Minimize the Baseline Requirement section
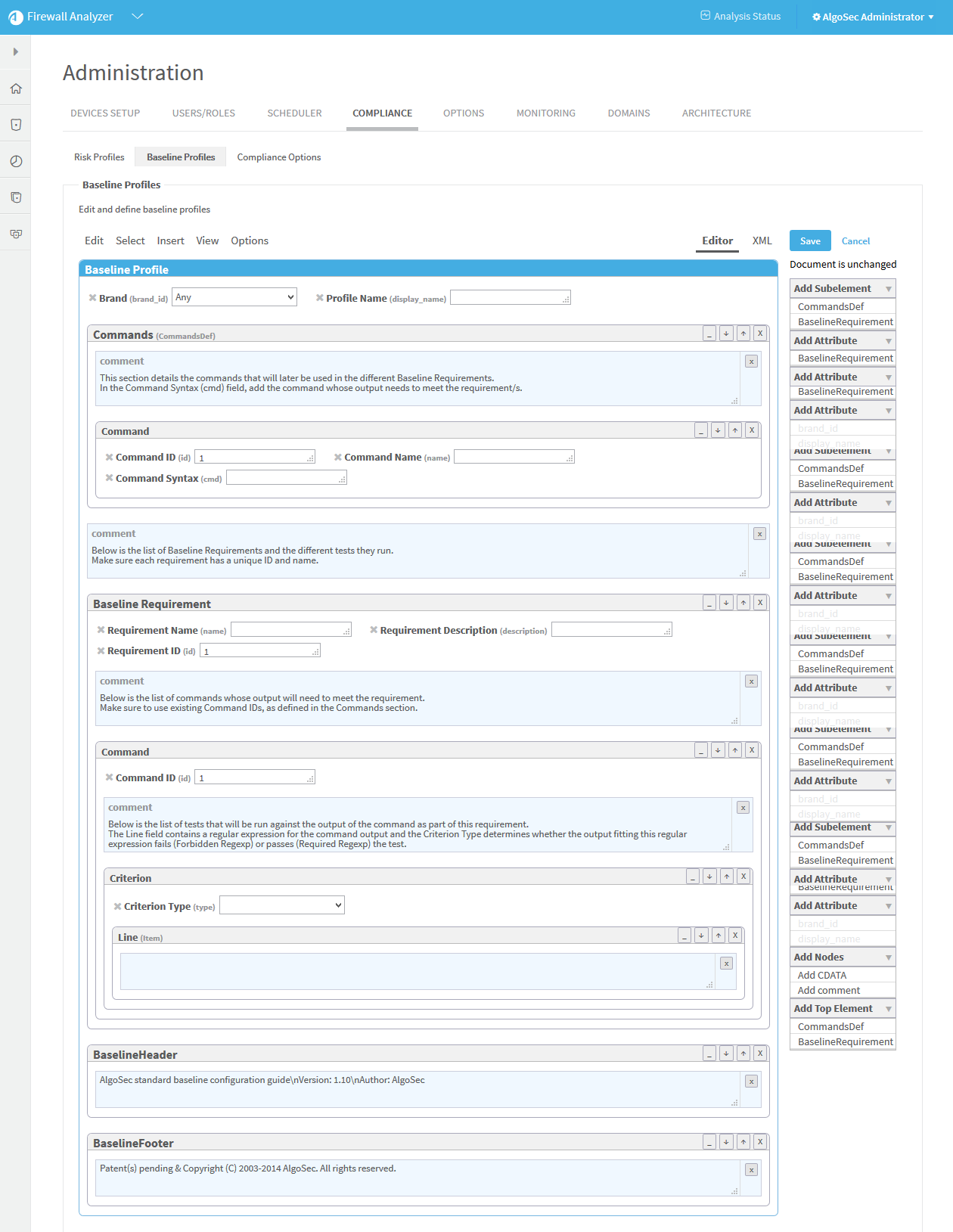Screen dimensions: 953x1232 click(709, 603)
